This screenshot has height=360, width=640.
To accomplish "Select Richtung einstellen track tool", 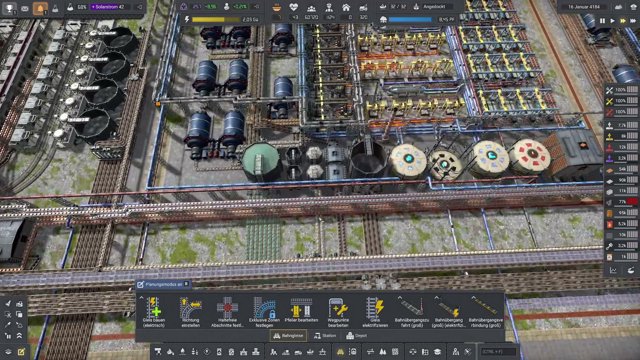I will click(191, 312).
